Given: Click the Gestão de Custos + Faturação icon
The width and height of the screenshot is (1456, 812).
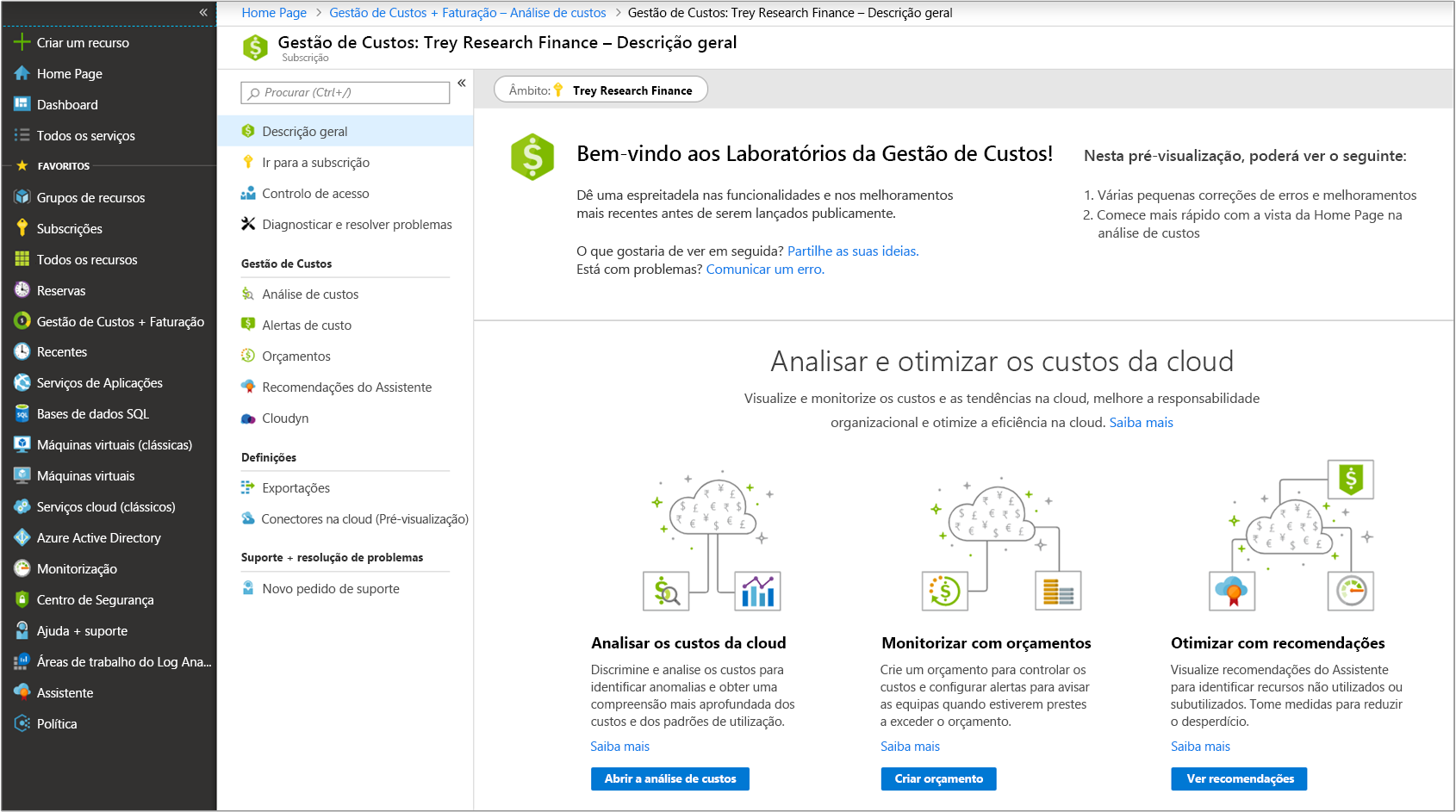Looking at the screenshot, I should [22, 321].
